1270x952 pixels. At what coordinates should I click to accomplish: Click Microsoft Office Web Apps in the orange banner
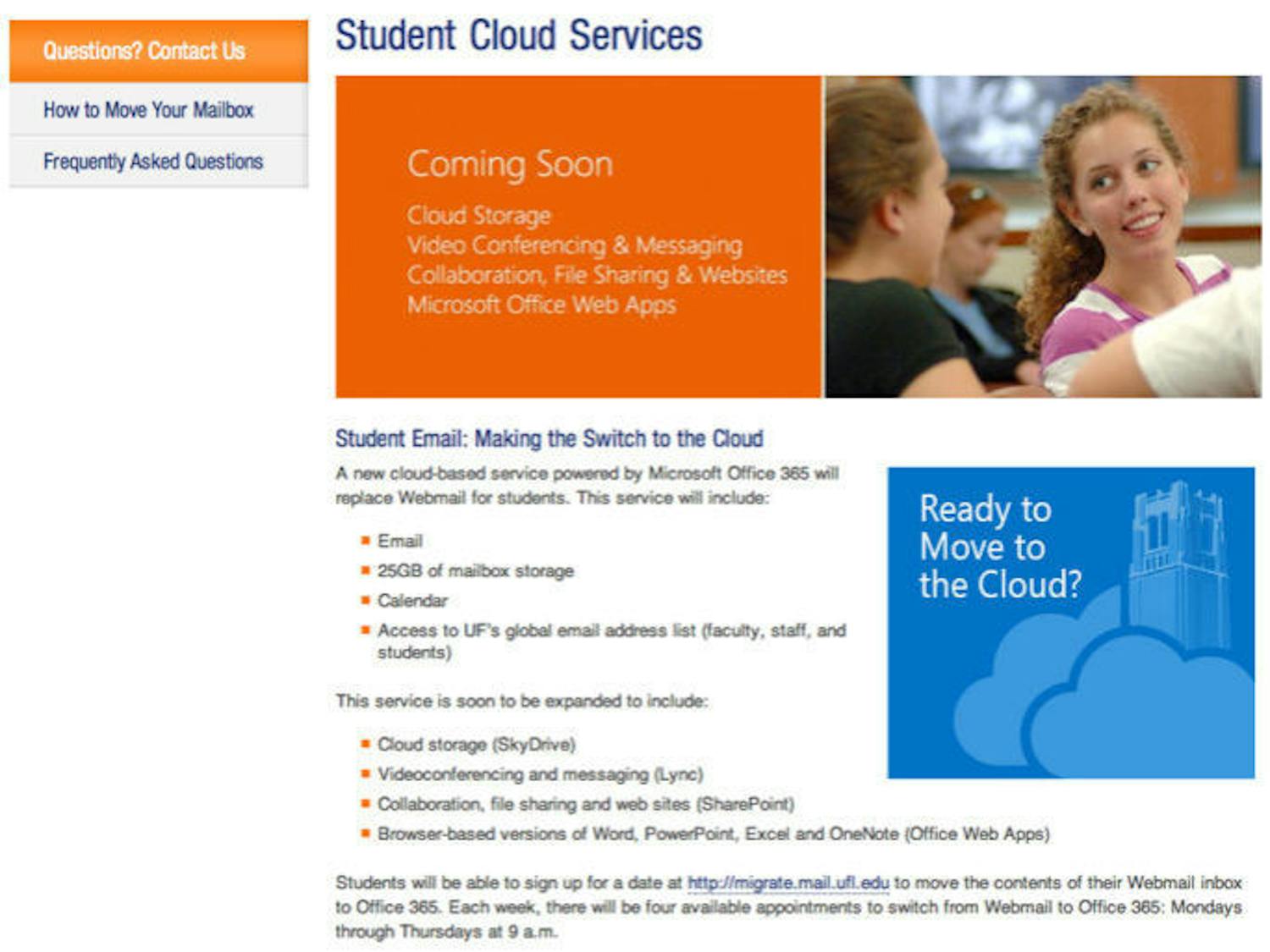point(541,305)
